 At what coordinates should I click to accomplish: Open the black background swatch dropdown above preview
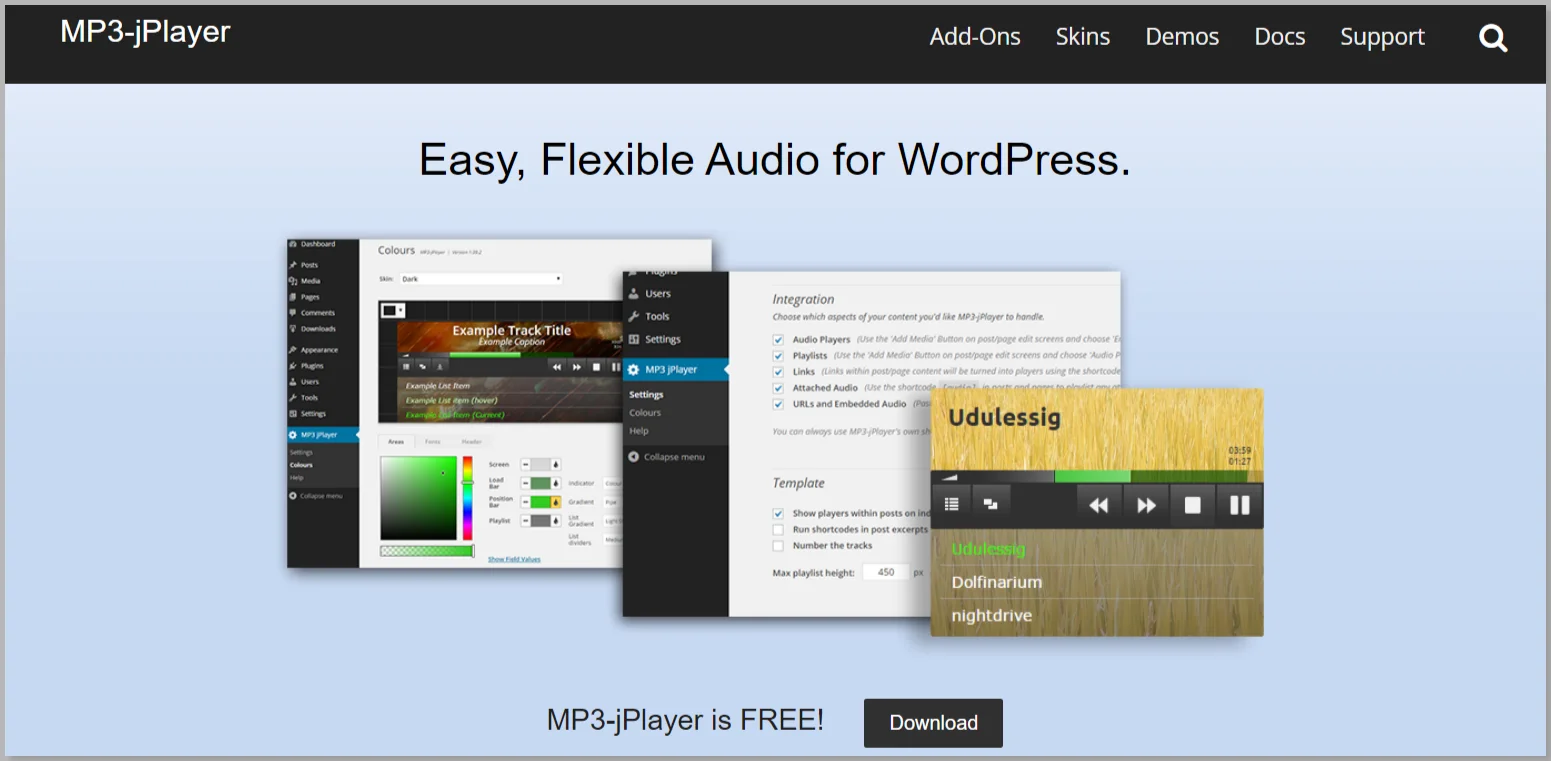pyautogui.click(x=393, y=310)
